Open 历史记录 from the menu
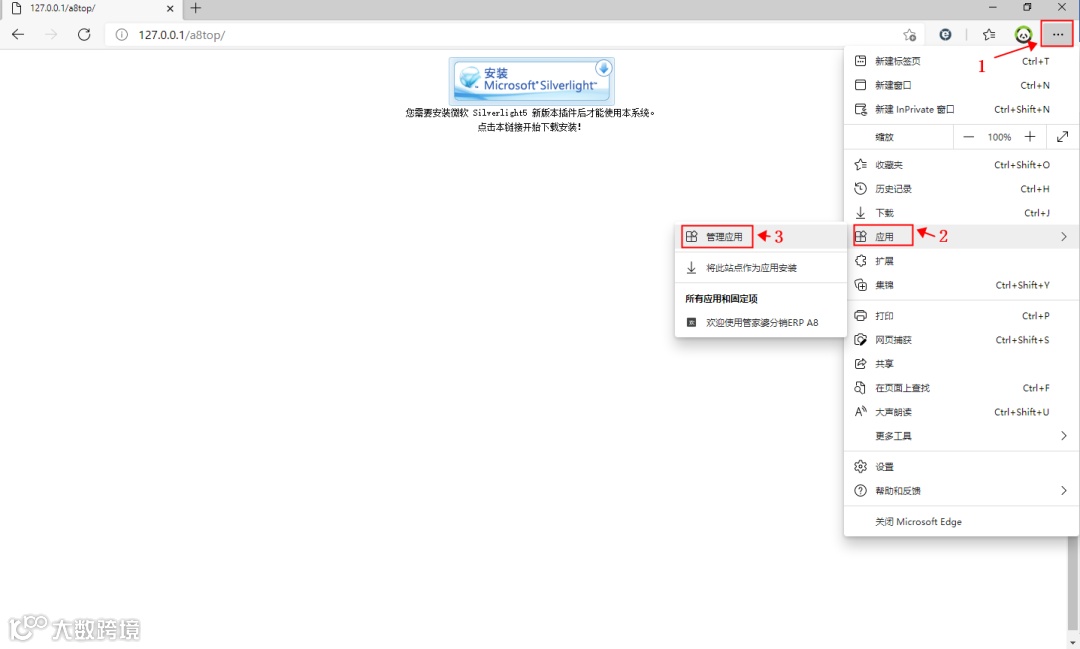The image size is (1080, 649). (x=962, y=189)
